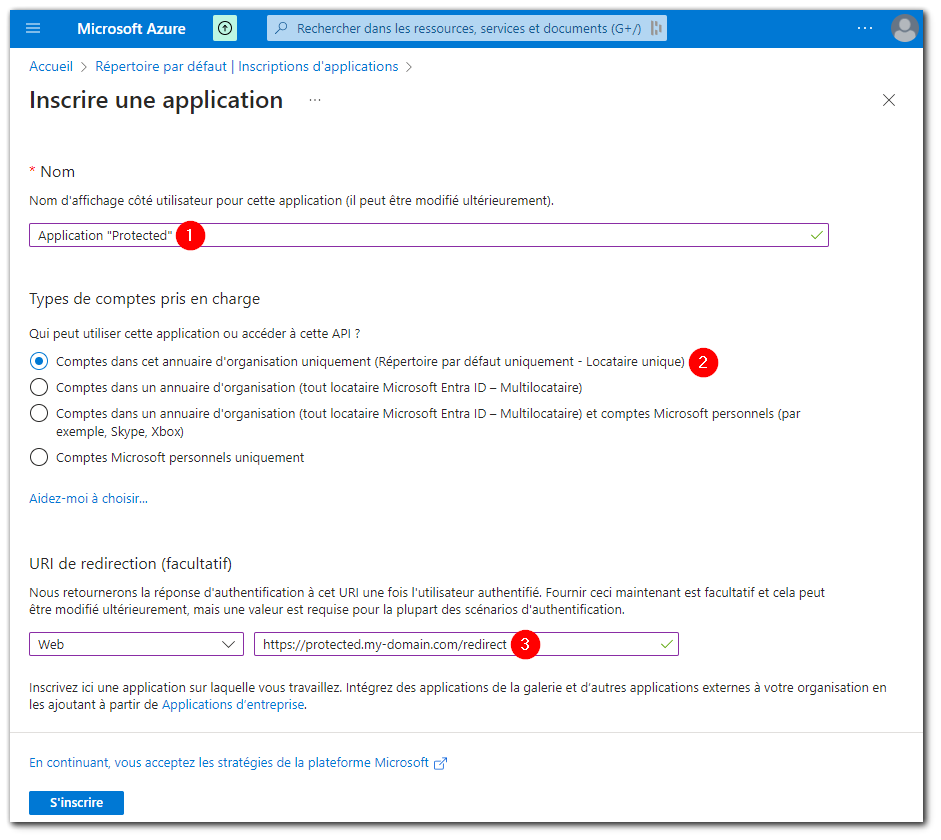941x840 pixels.
Task: Click the 'Types de comptes pris en charge' heading
Action: coord(145,299)
